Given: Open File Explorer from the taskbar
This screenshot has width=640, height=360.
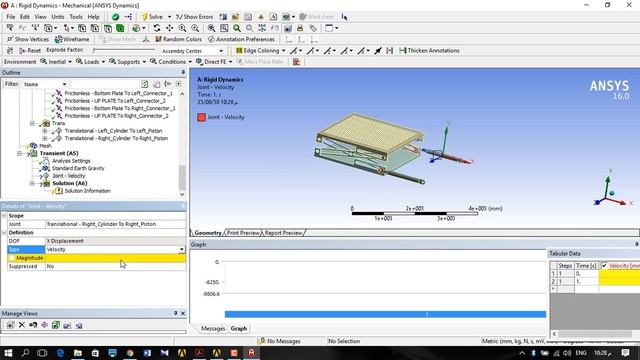Looking at the screenshot, I should coord(78,353).
